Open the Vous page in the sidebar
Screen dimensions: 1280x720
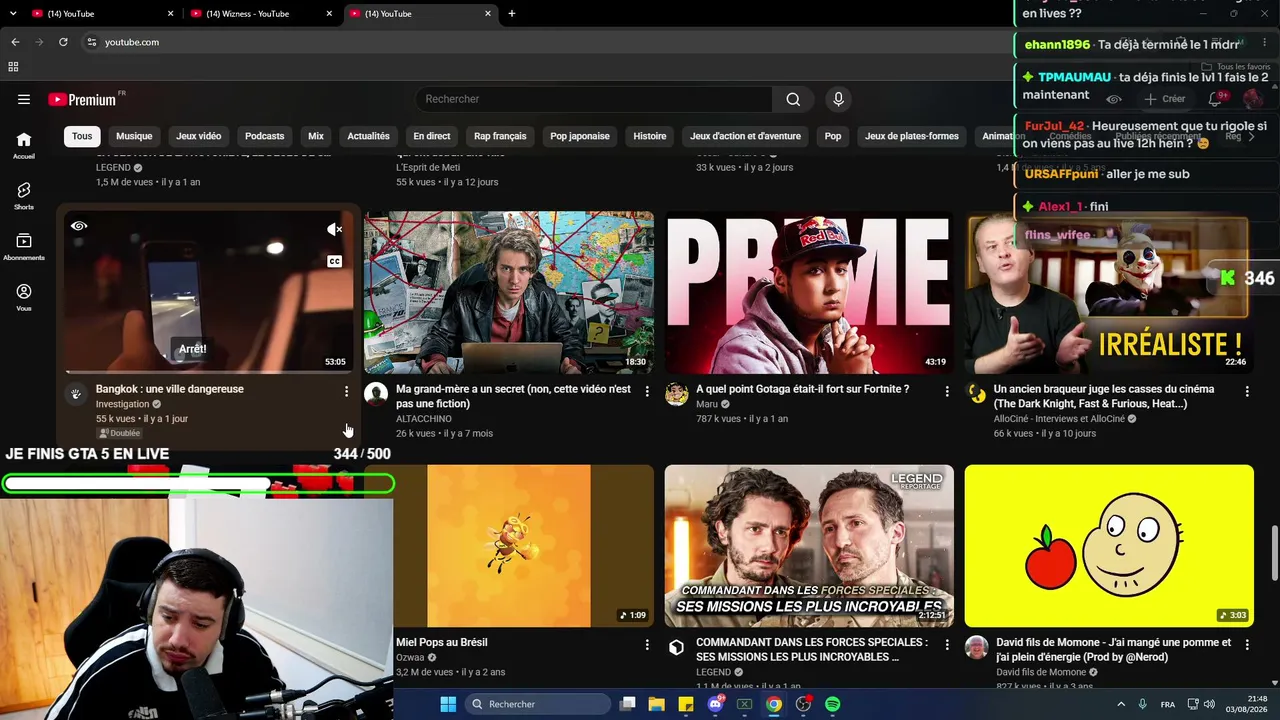[24, 297]
